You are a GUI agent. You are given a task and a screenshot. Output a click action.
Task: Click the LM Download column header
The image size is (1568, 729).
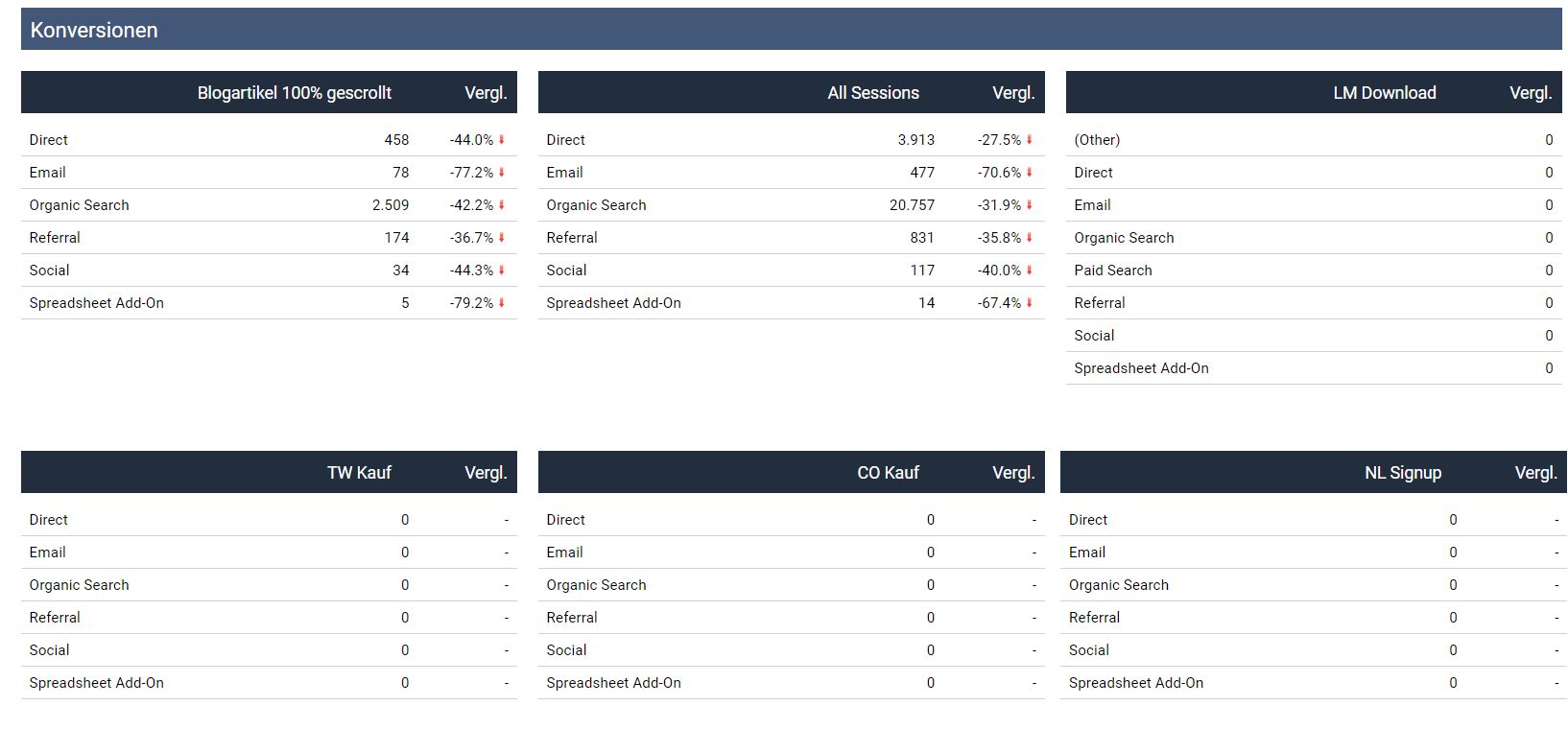(x=1384, y=93)
